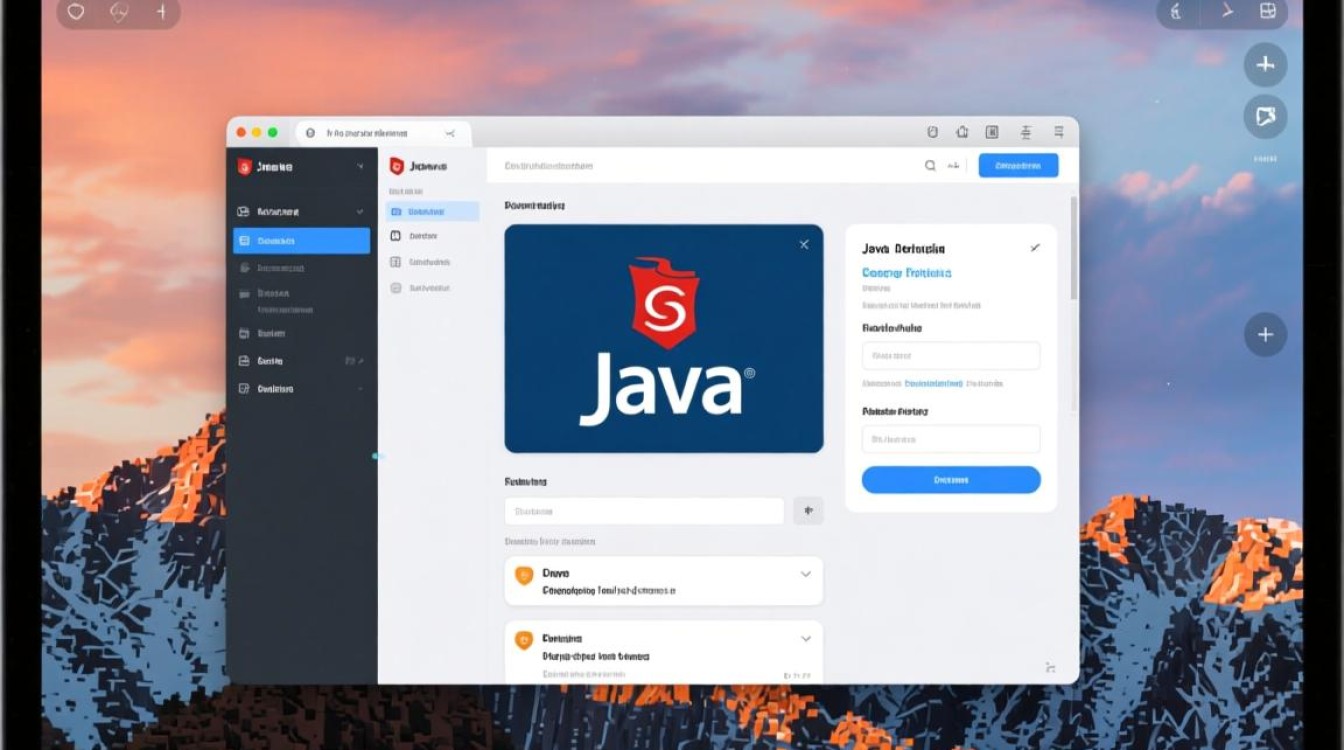
Task: Expand the first orange-shield list card using its chevron
Action: pyautogui.click(x=805, y=575)
